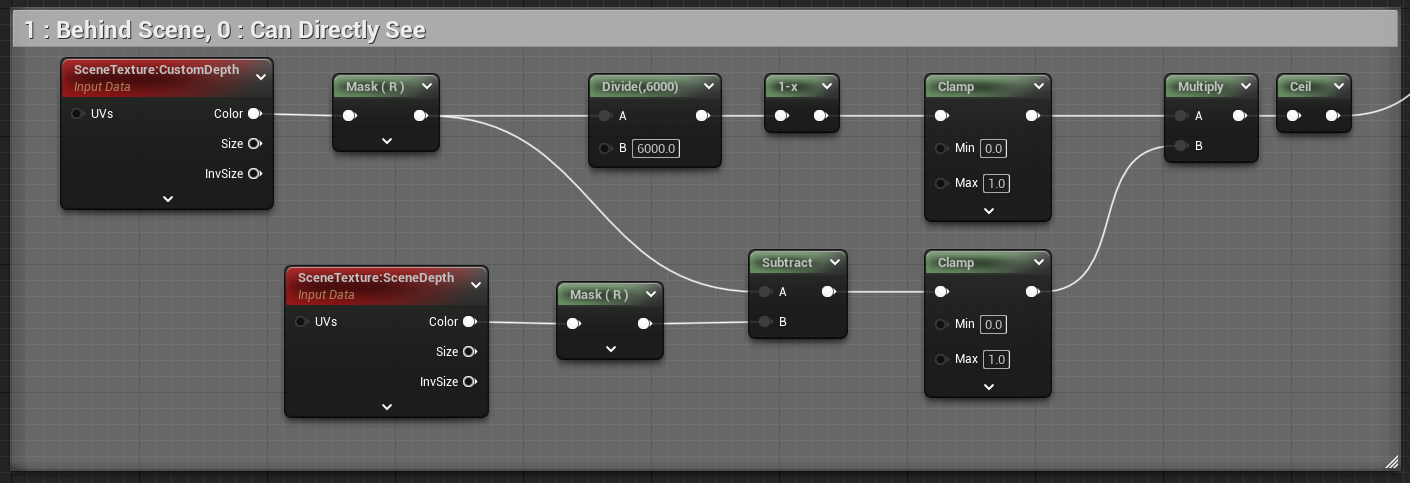Click the input pin of Mask (R) after CustomDepth

pyautogui.click(x=350, y=116)
